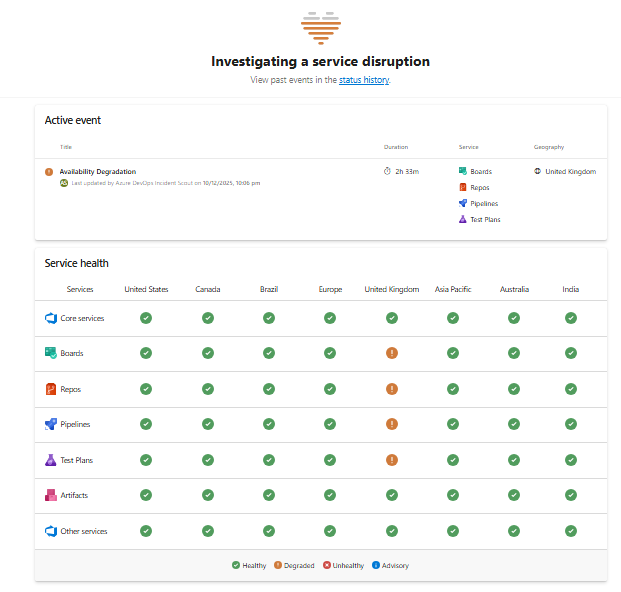Click the Core services icon in Service health
Viewport: 621px width, 592px height.
click(51, 318)
